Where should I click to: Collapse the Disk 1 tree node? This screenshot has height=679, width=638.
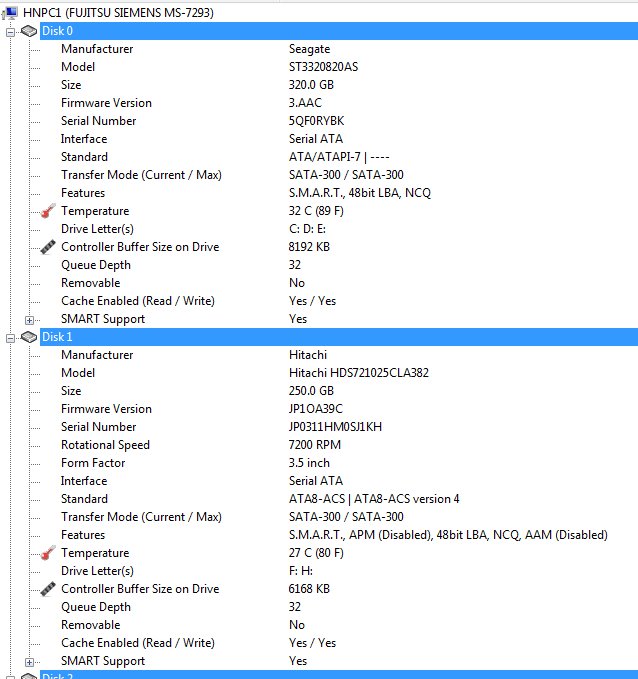pos(10,338)
